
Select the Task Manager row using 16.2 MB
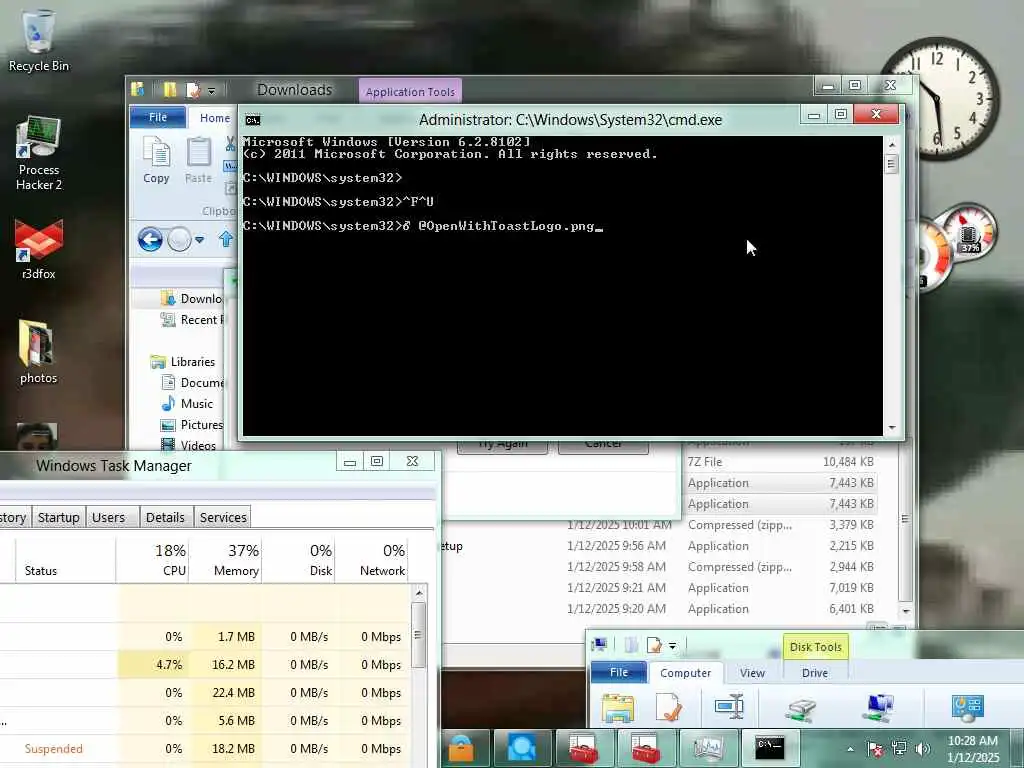[x=205, y=664]
